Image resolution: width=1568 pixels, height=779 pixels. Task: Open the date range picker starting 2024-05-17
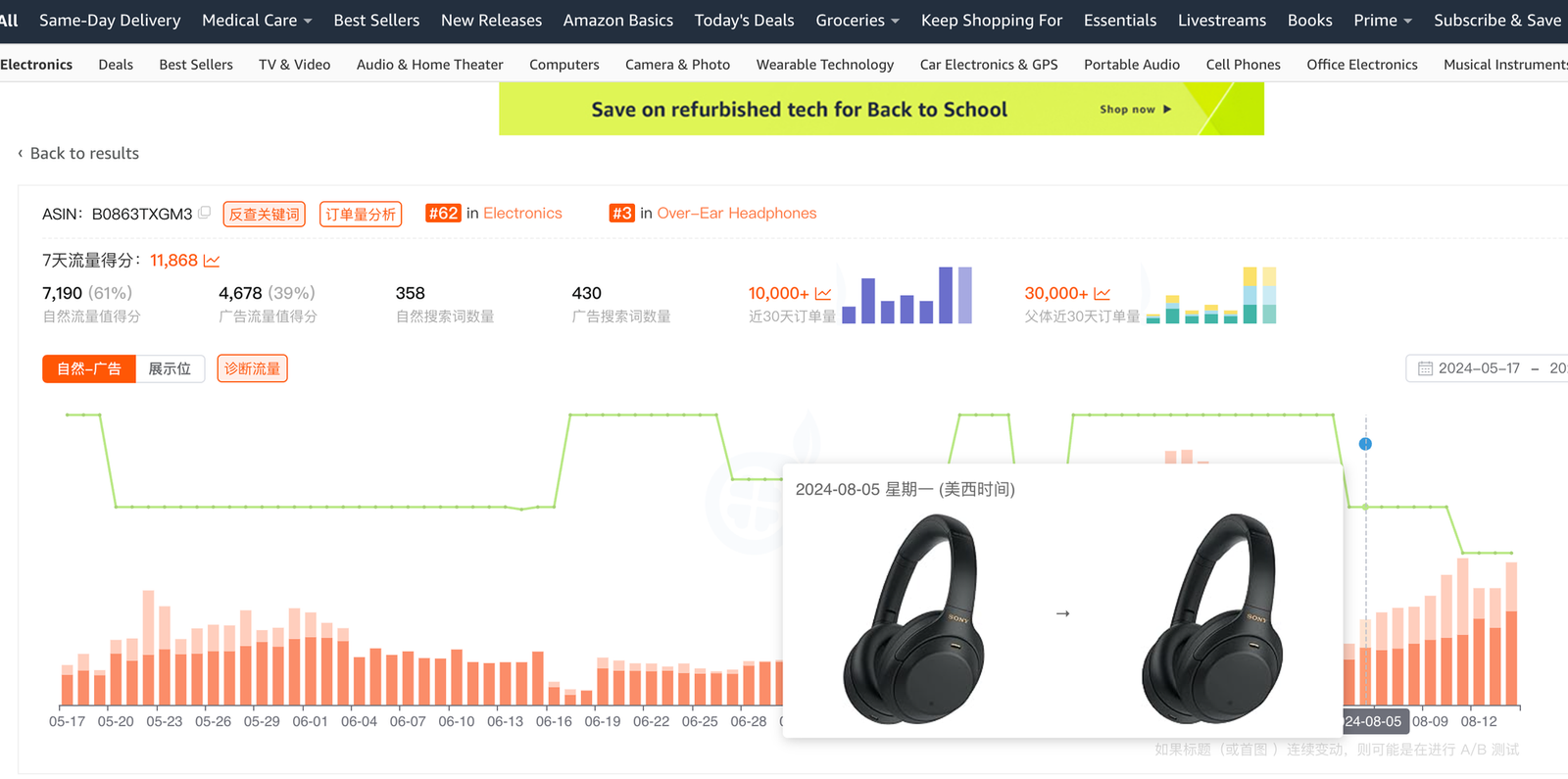[x=1487, y=368]
